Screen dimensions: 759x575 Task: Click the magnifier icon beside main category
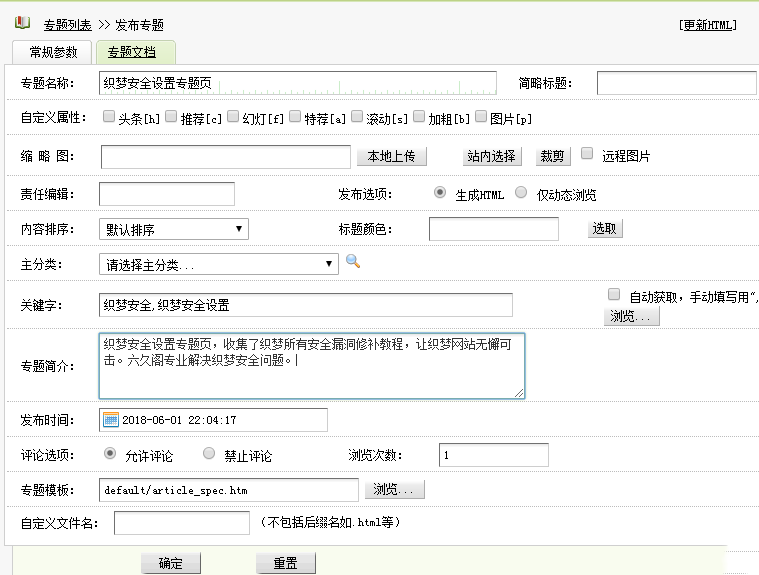pyautogui.click(x=352, y=262)
